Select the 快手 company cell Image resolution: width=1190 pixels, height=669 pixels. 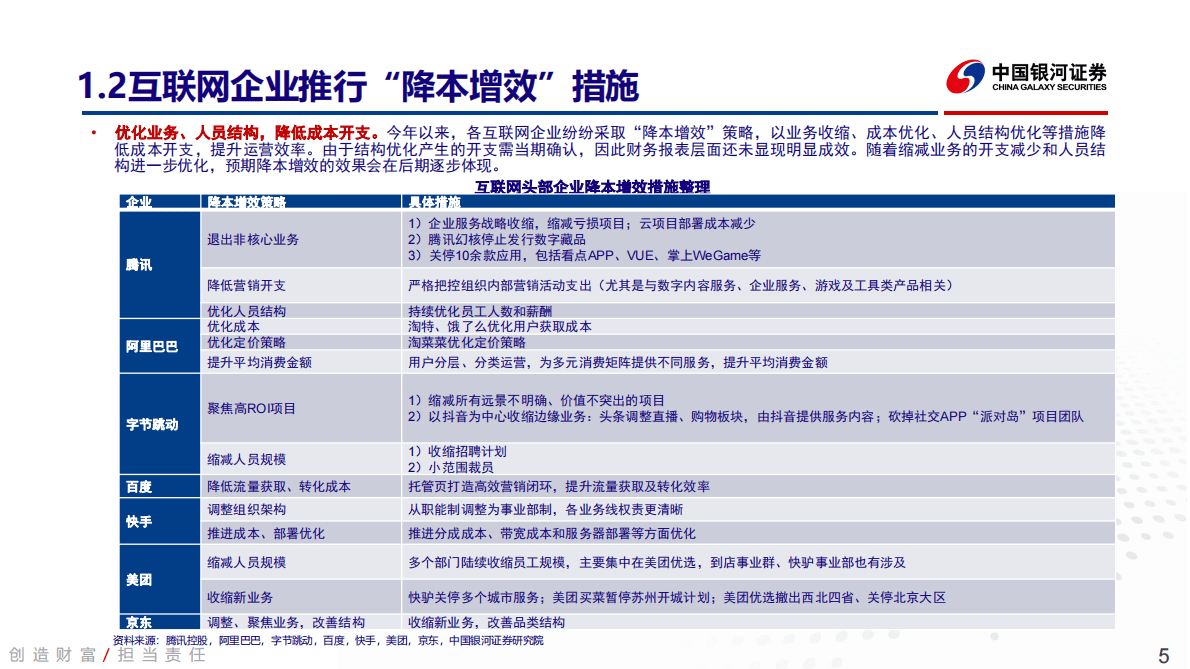[141, 520]
